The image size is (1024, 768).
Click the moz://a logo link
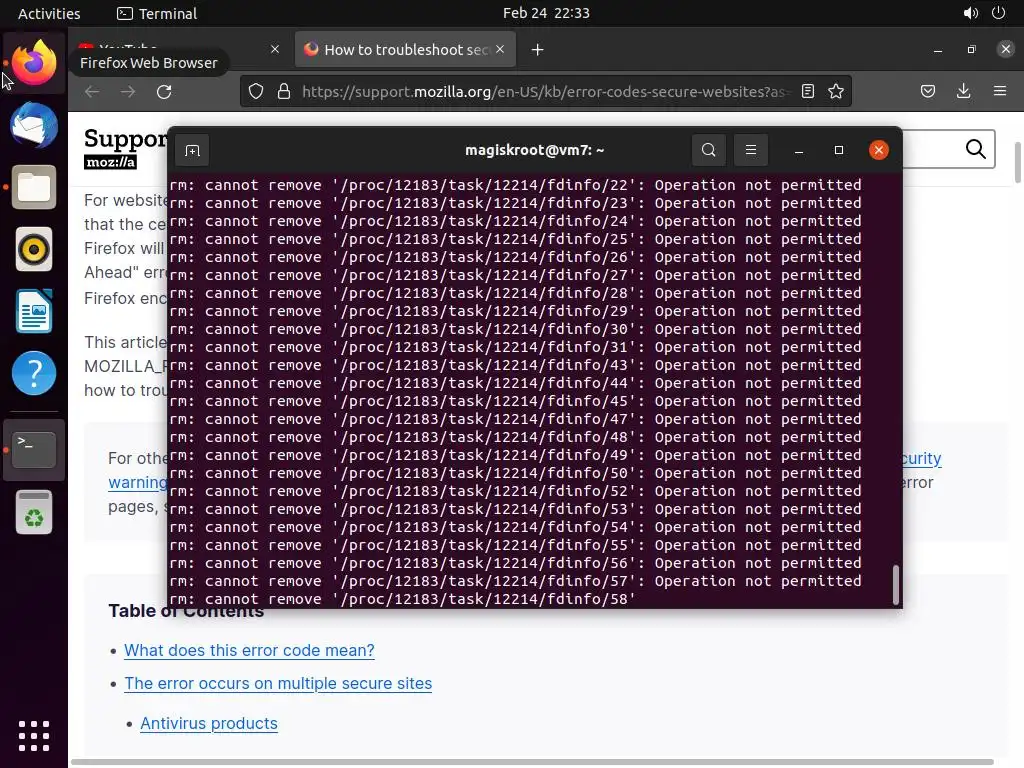pos(110,162)
